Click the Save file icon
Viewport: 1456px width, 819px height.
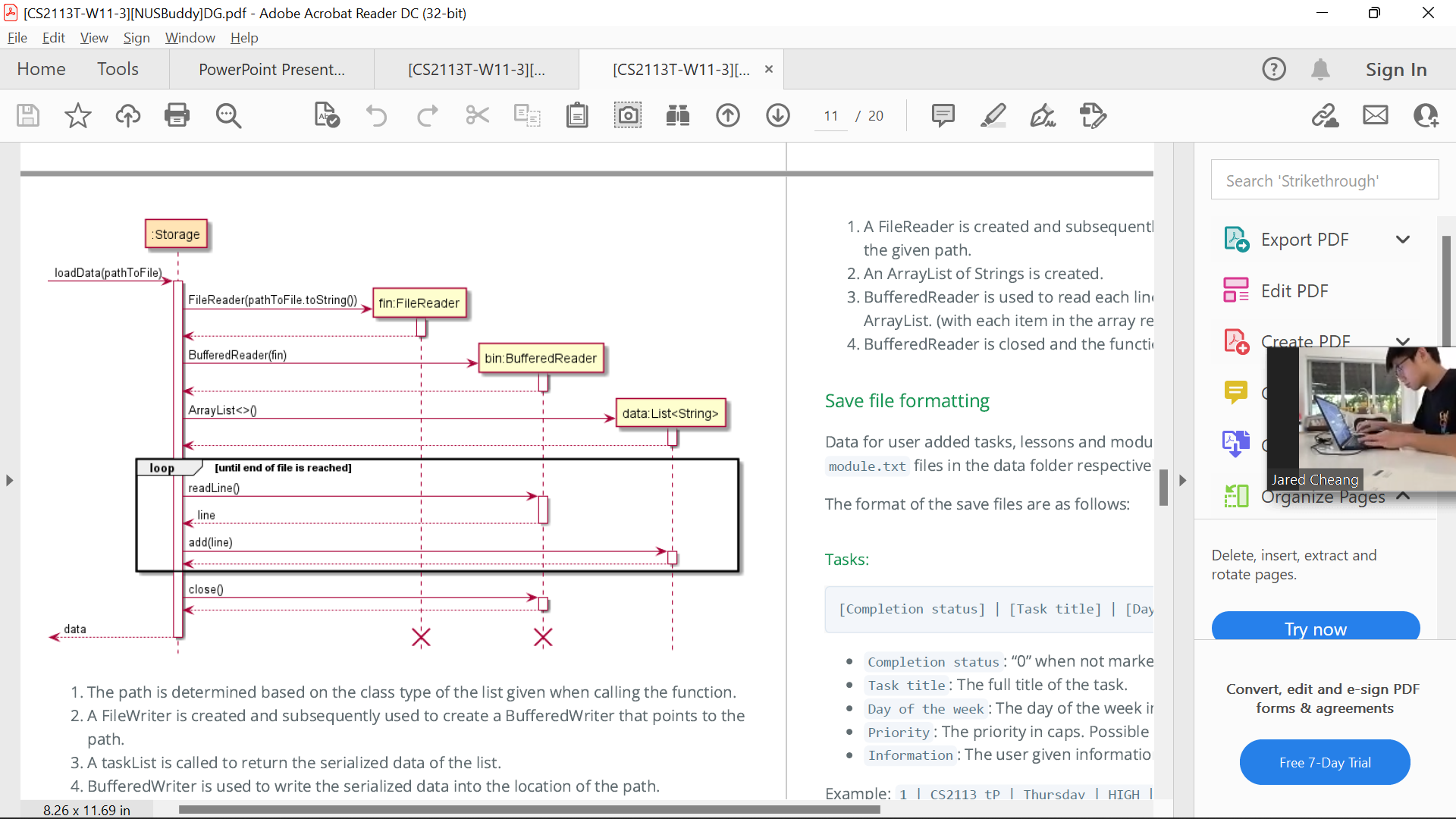[x=28, y=115]
